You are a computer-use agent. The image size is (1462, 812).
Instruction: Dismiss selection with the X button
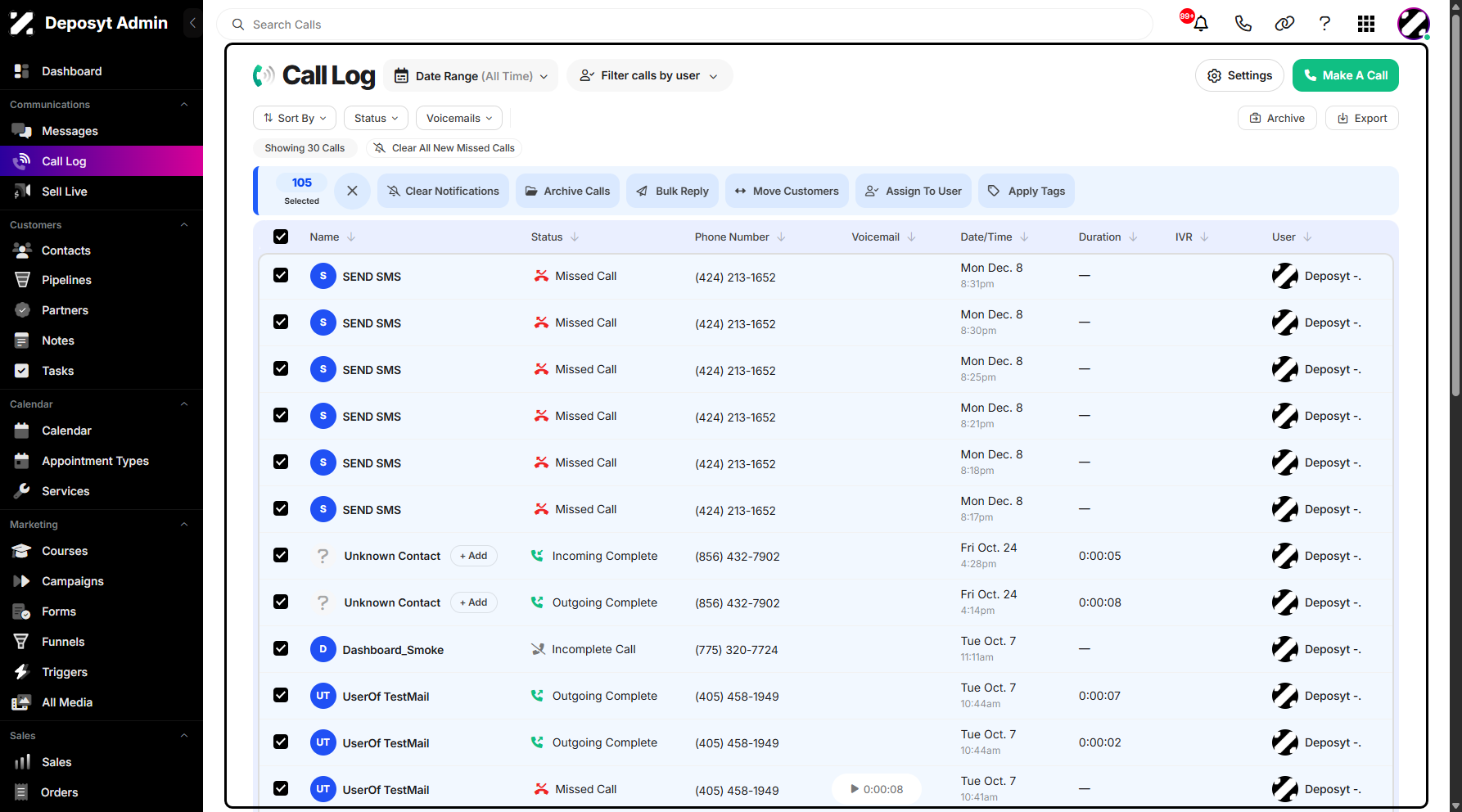352,191
